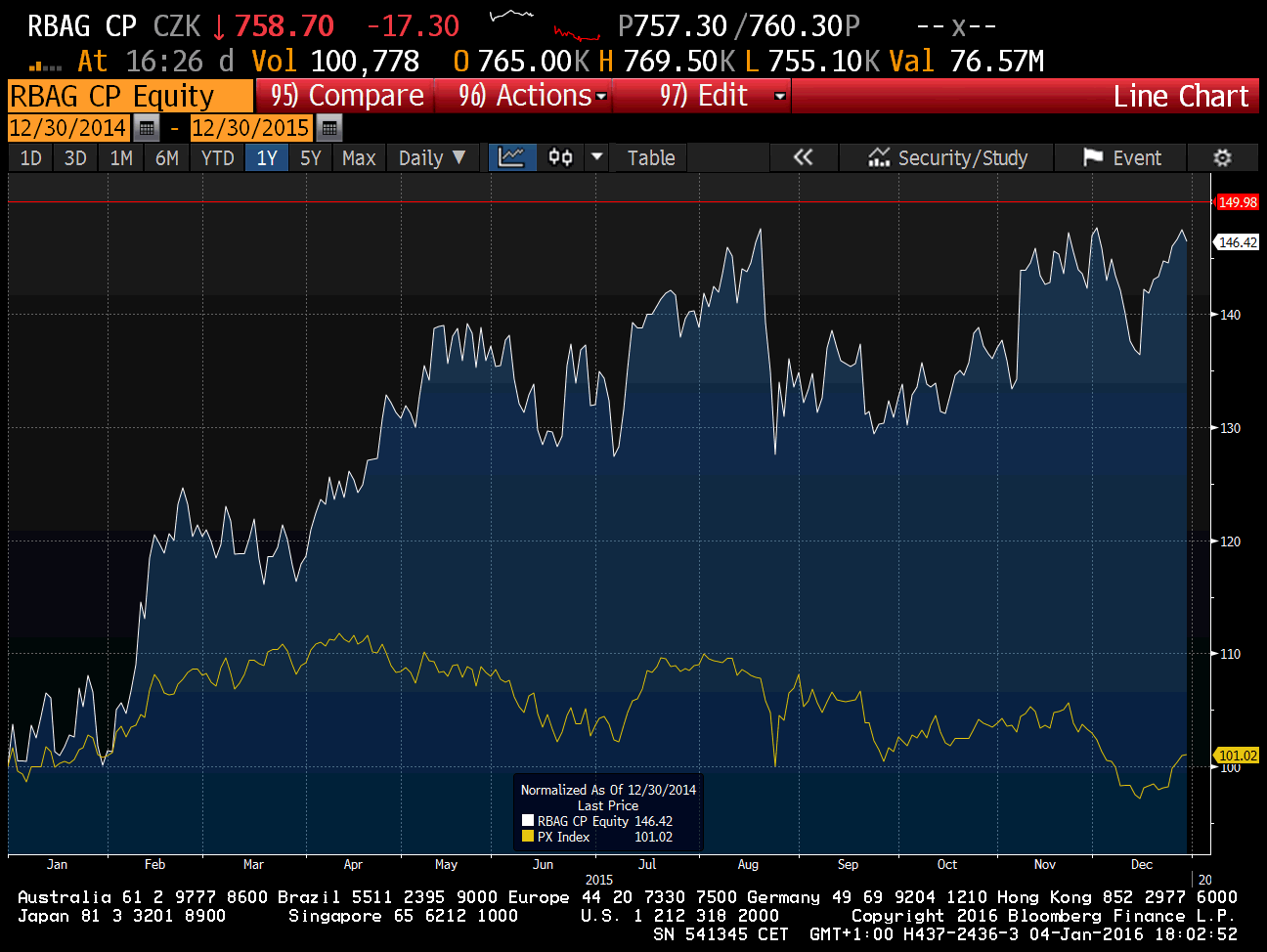Click the Val 76.57M value
This screenshot has height=952, width=1267.
[967, 62]
